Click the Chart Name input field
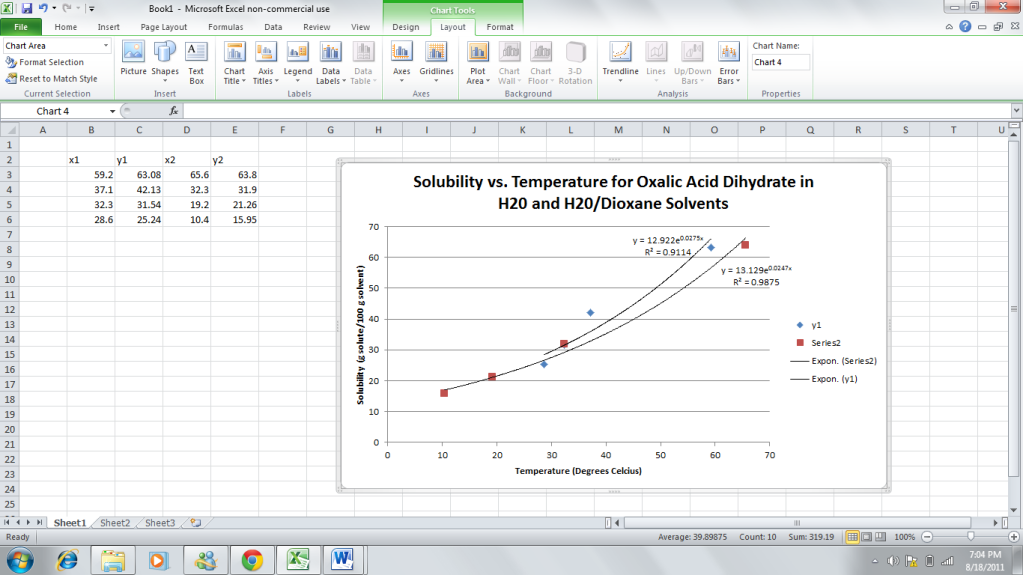1023x575 pixels. 780,62
